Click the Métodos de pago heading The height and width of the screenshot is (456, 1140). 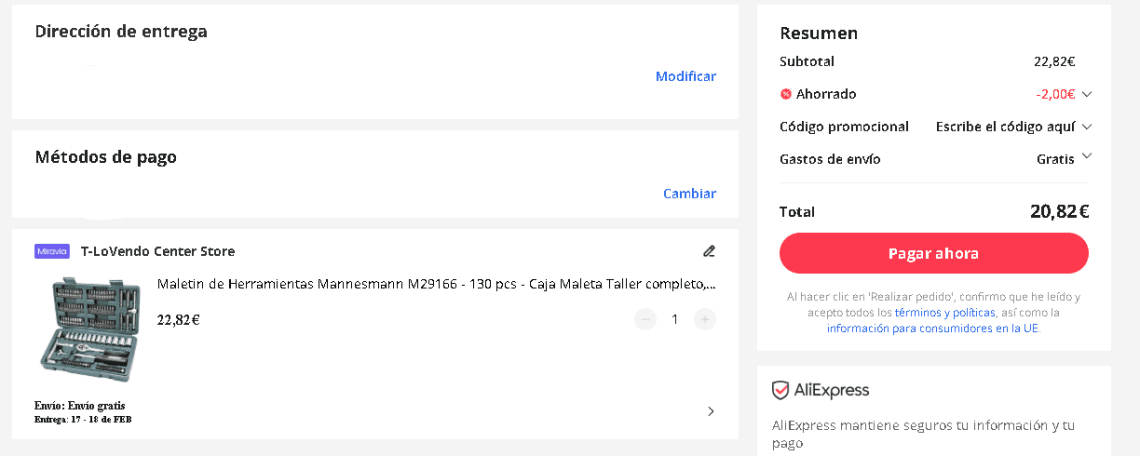(105, 157)
